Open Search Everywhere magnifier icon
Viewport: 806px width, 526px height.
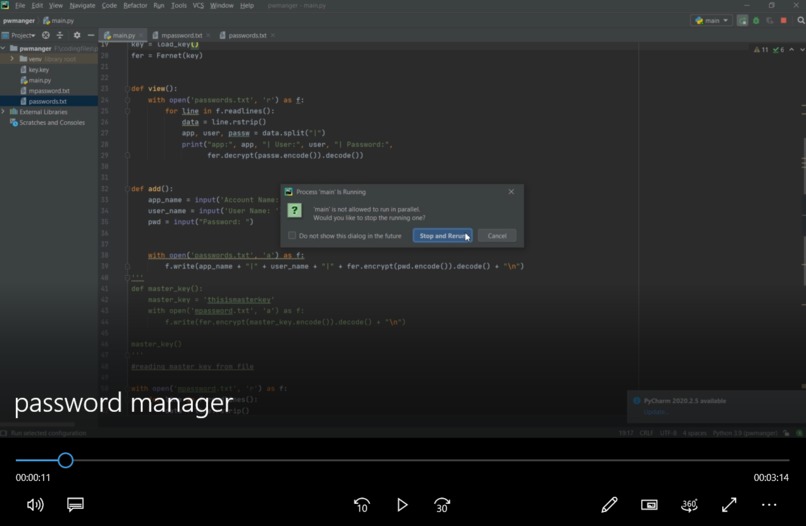click(801, 21)
